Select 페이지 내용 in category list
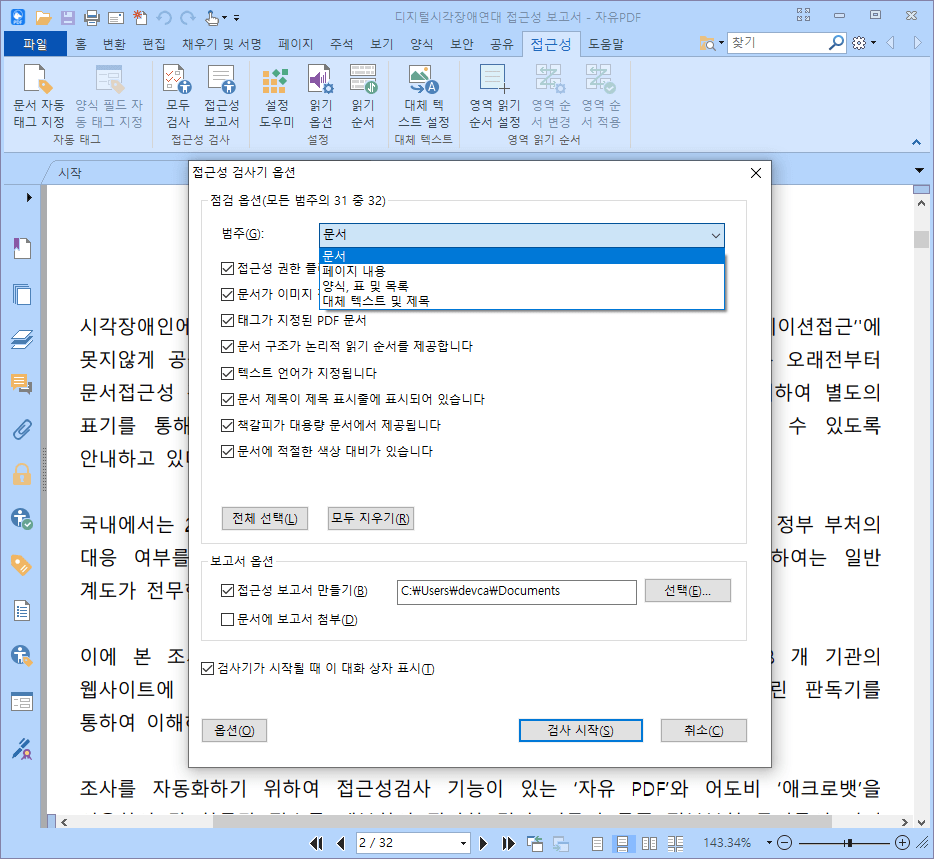934x860 pixels. [521, 271]
